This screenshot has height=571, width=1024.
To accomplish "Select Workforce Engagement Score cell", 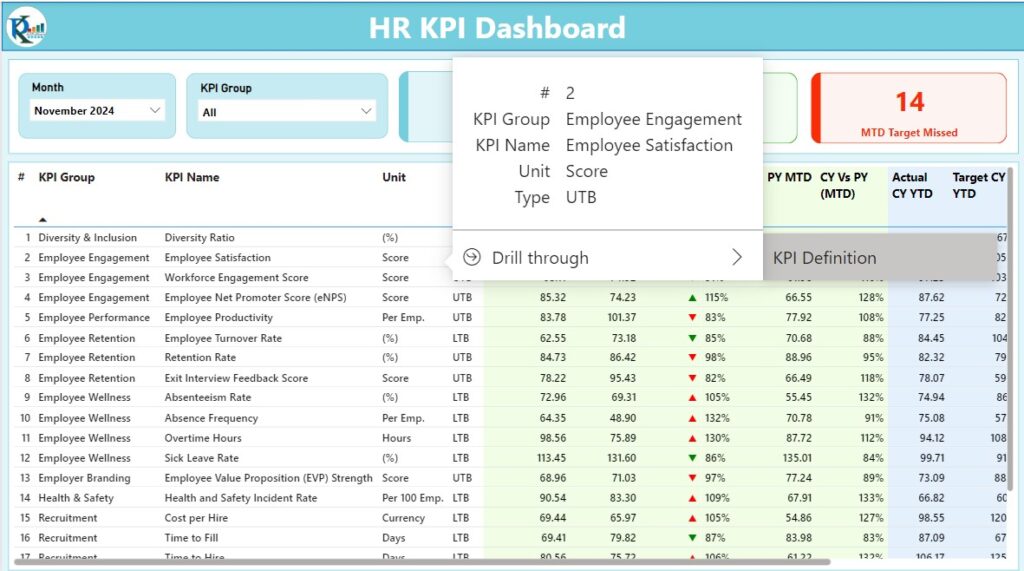I will click(236, 278).
